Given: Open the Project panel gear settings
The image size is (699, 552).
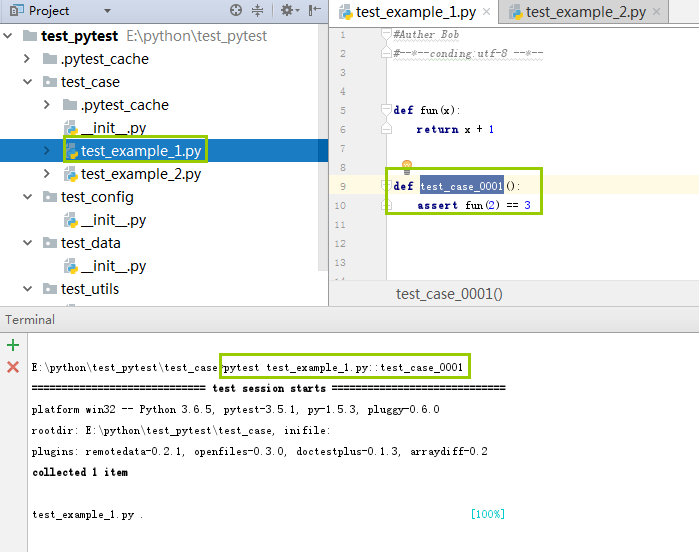Looking at the screenshot, I should pyautogui.click(x=290, y=10).
